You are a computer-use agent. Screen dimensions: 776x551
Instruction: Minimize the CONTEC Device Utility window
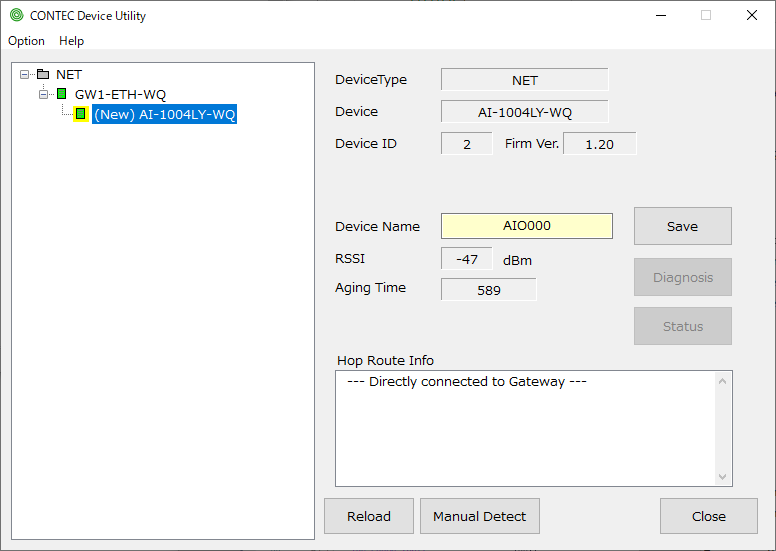pyautogui.click(x=660, y=15)
